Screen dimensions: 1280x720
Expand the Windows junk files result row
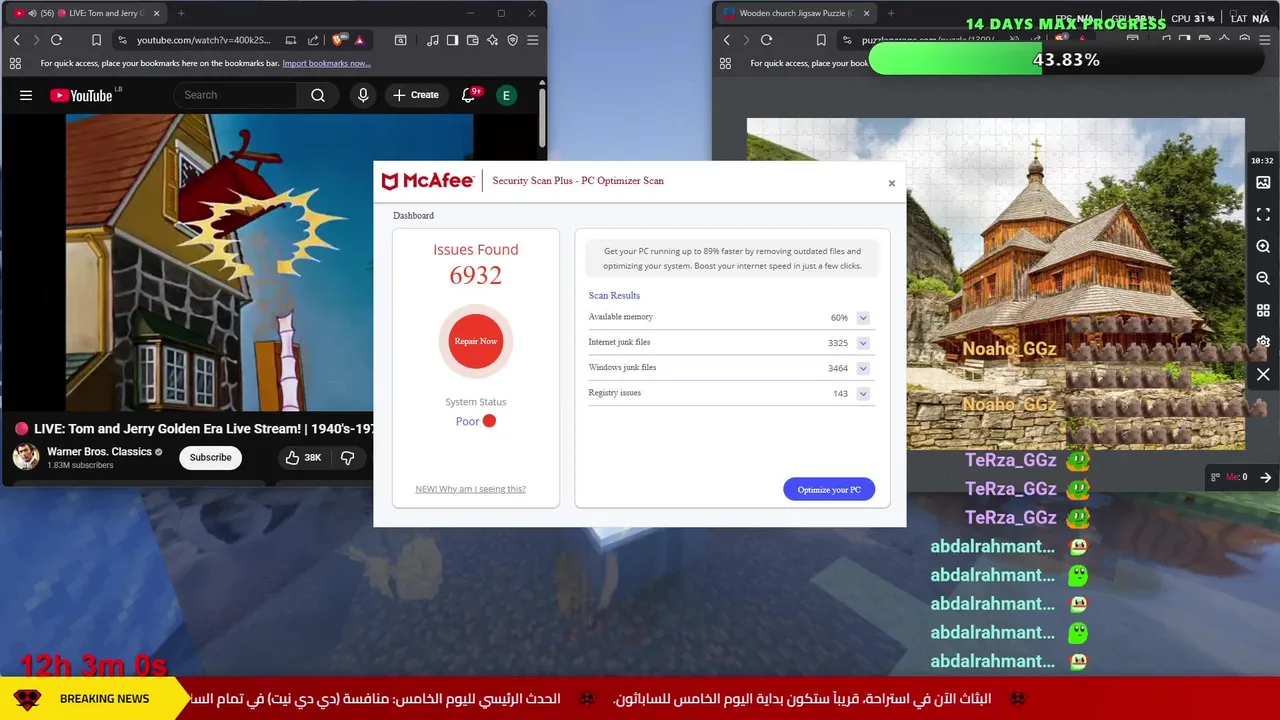(863, 368)
